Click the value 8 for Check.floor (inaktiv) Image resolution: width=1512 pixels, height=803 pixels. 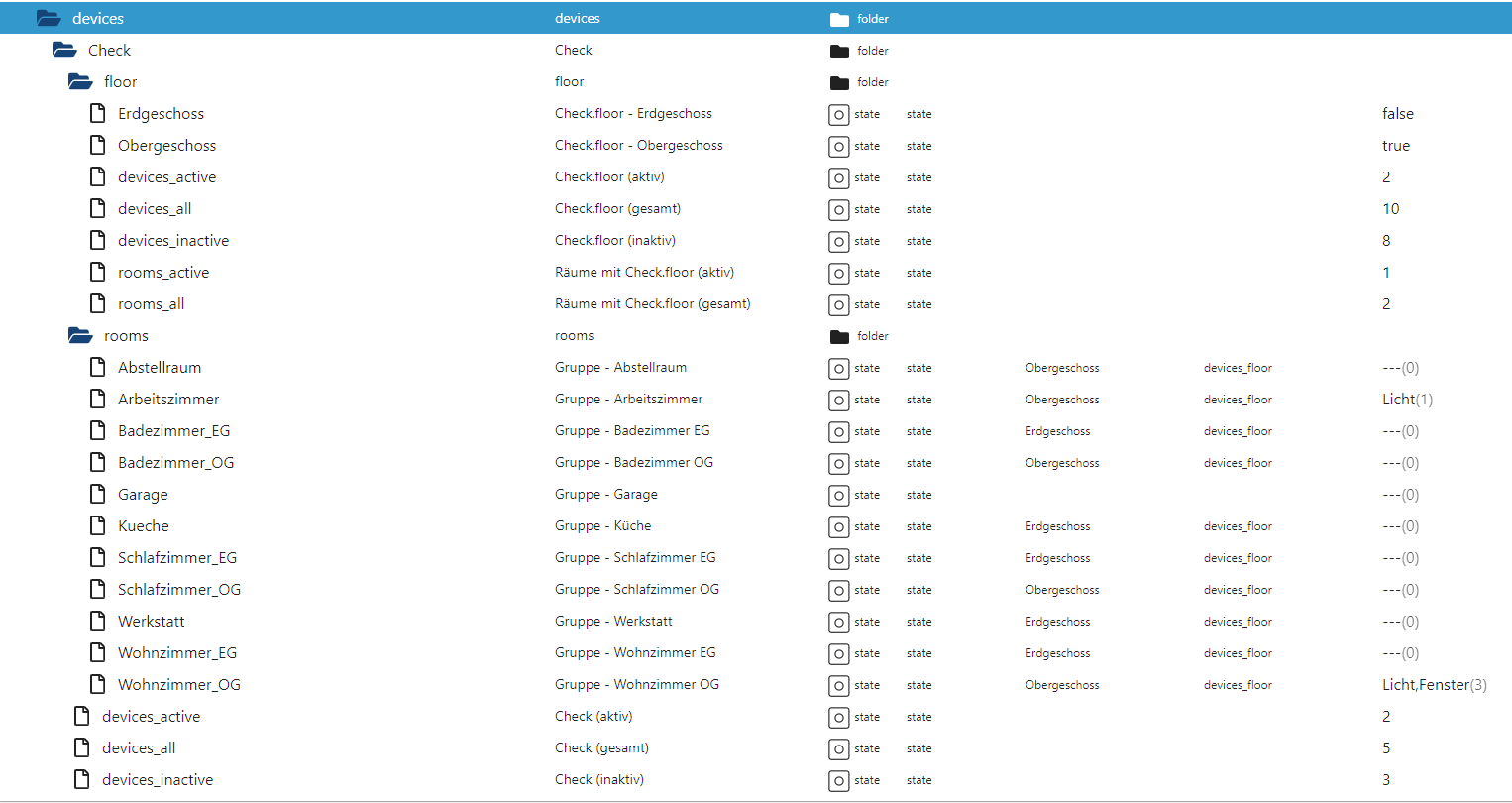point(1386,240)
